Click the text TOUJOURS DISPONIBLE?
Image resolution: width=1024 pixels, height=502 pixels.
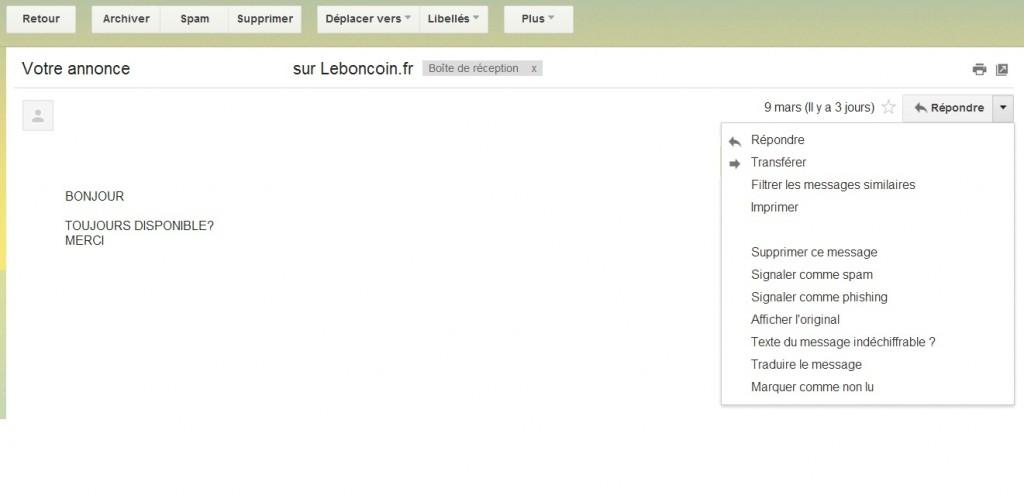coord(139,226)
